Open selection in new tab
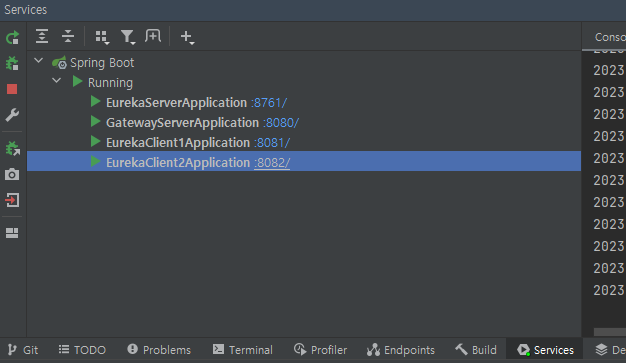 (x=153, y=36)
